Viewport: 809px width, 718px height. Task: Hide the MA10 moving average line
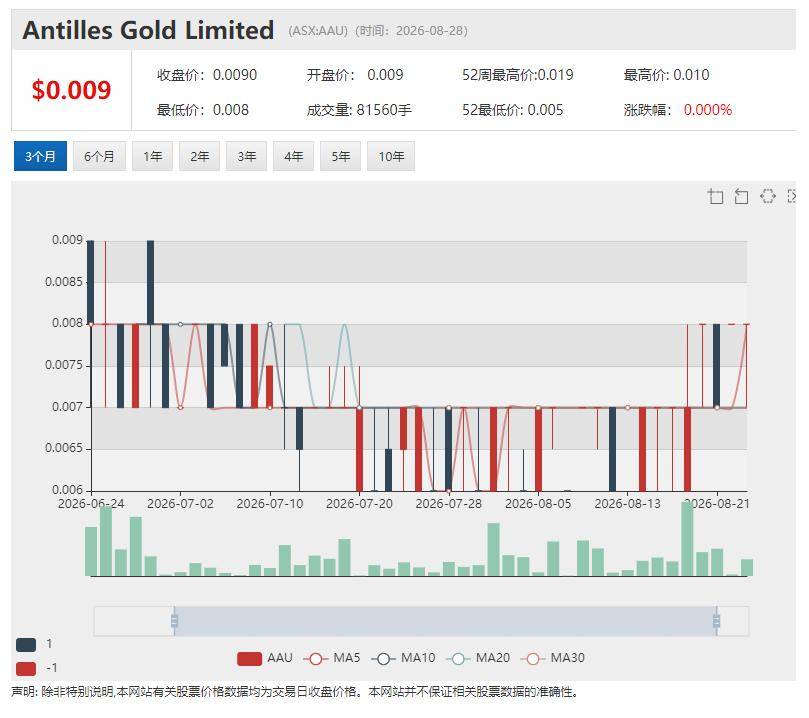(403, 659)
